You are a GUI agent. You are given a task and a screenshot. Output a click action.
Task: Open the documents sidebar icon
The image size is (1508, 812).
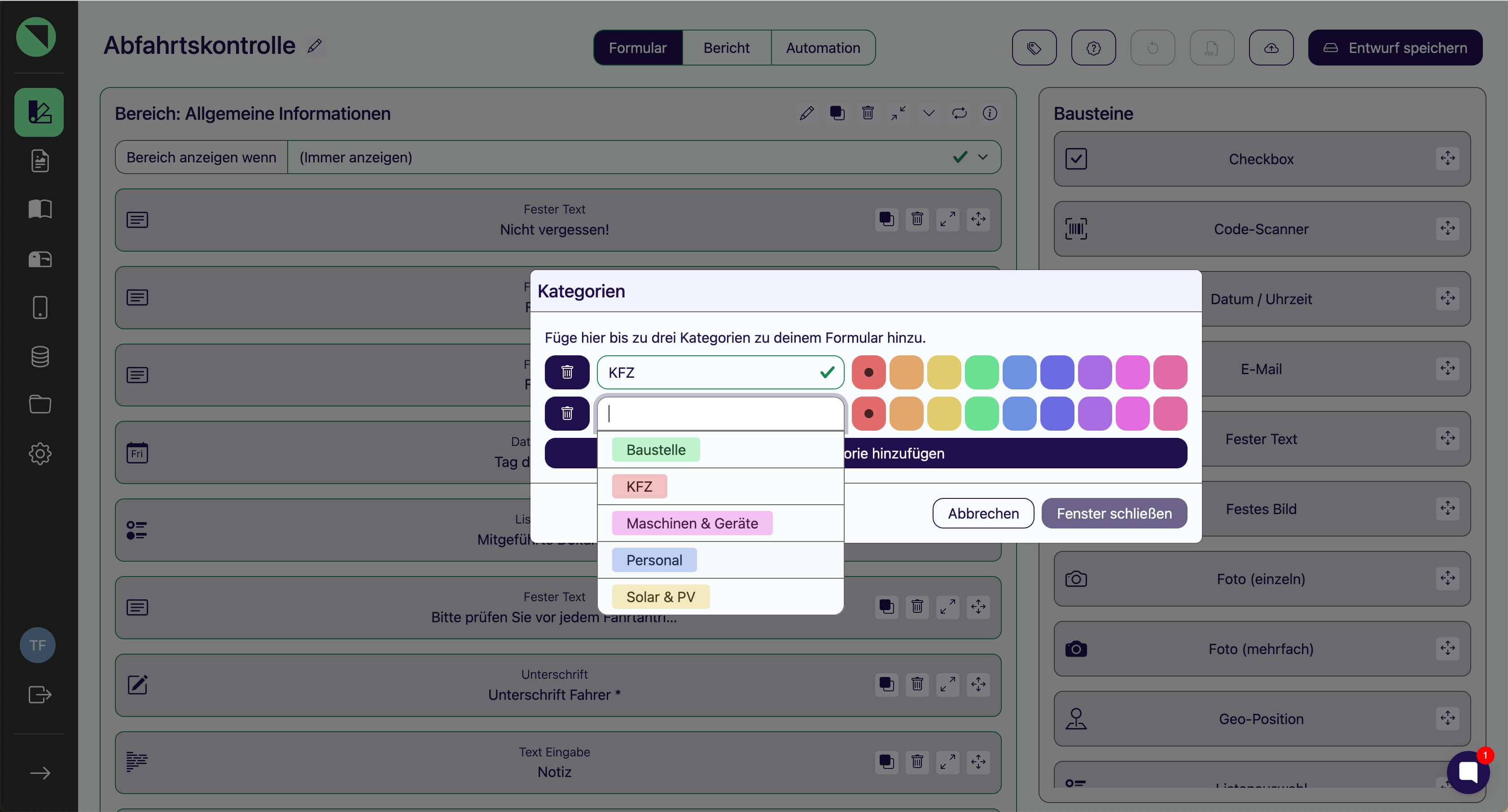[x=40, y=161]
